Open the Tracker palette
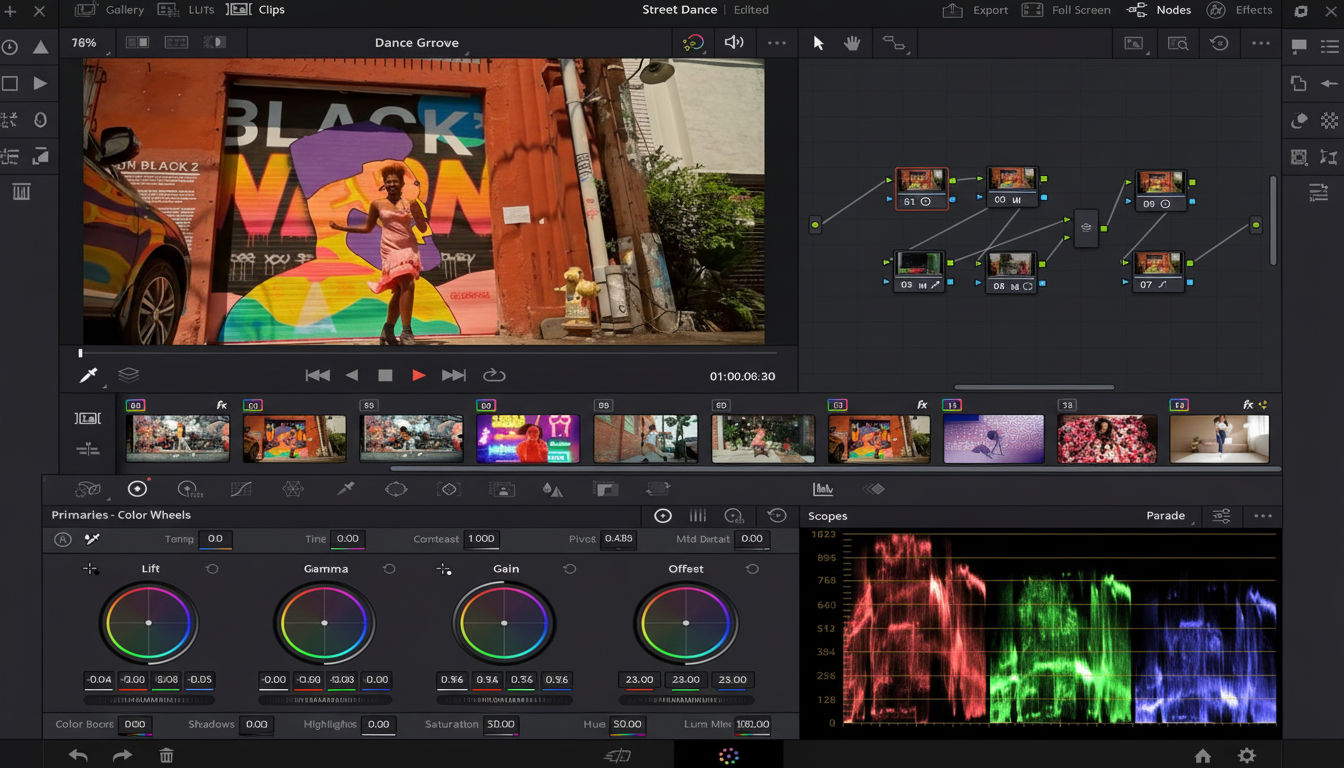The width and height of the screenshot is (1344, 768). point(448,489)
